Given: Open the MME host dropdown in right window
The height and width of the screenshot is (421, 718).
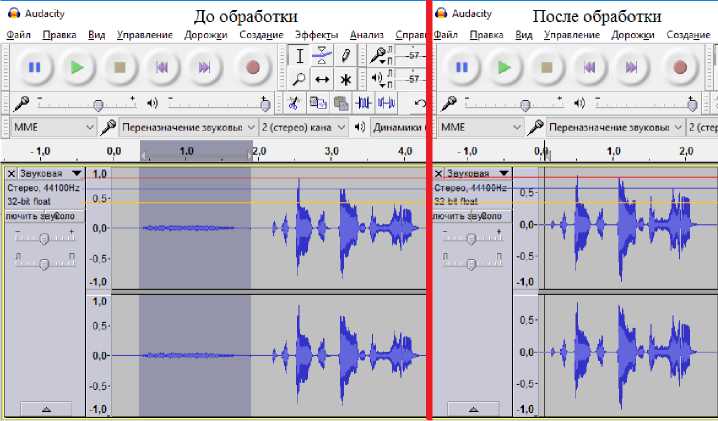Looking at the screenshot, I should 480,127.
